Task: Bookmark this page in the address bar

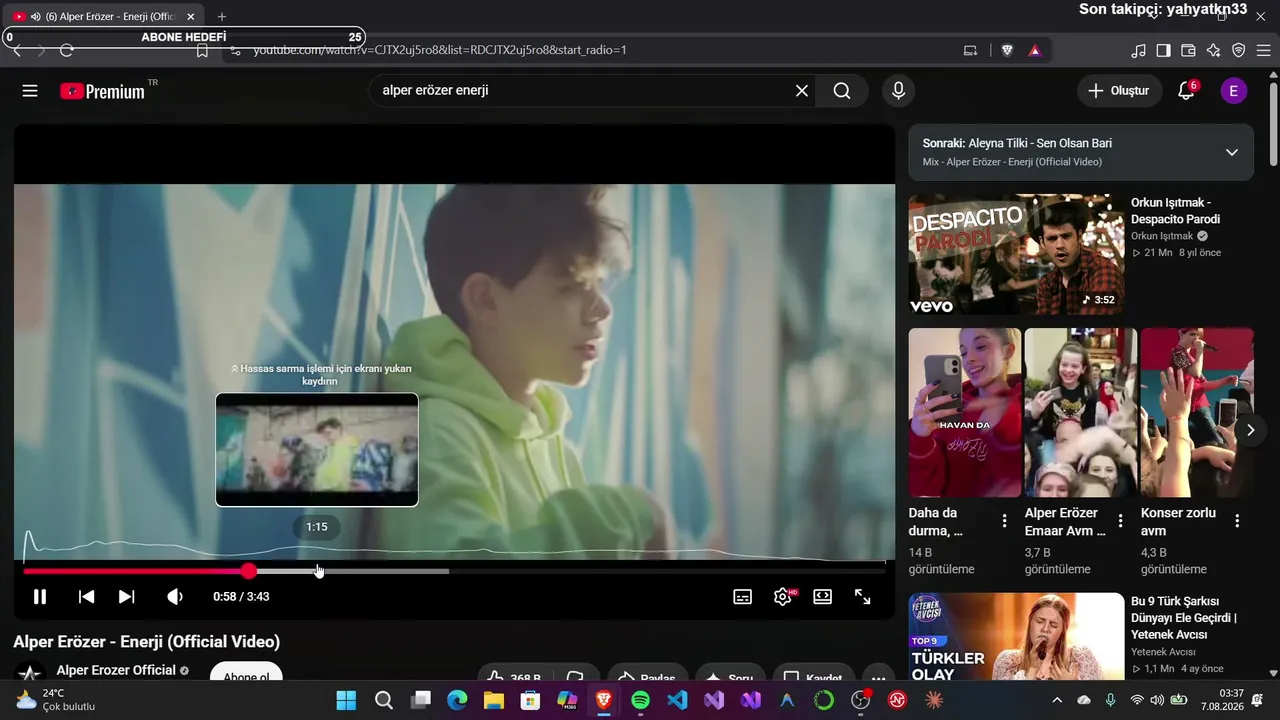Action: (202, 50)
